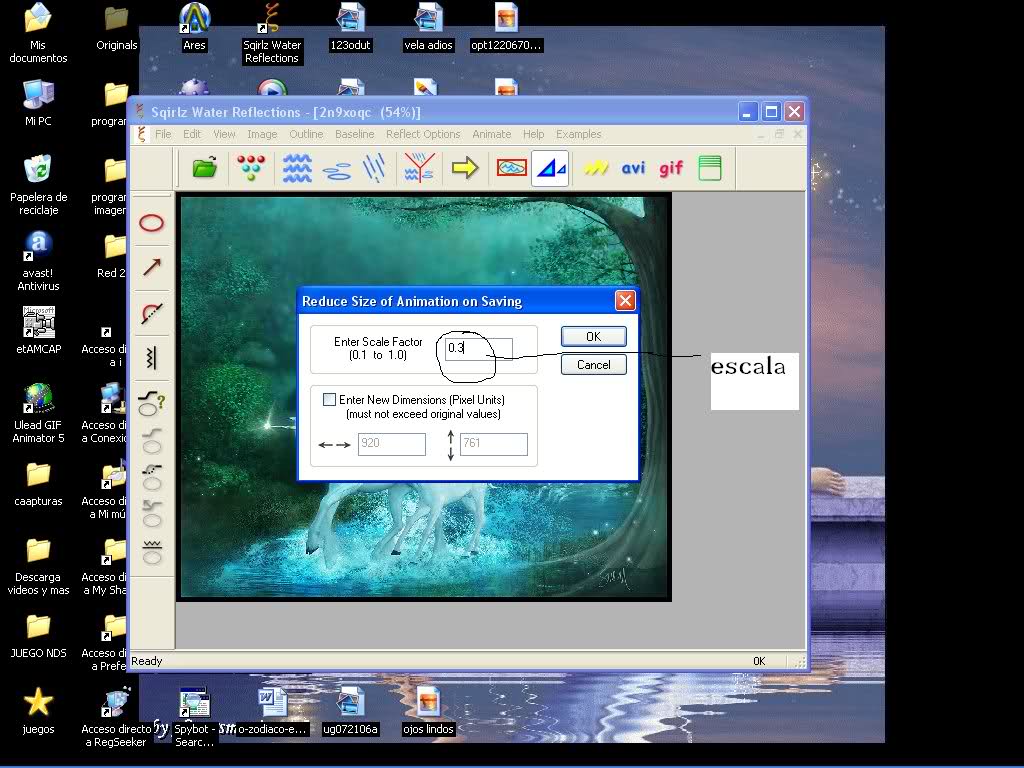Toggle the blue triangles reduce-size icon
The width and height of the screenshot is (1024, 768).
click(550, 168)
